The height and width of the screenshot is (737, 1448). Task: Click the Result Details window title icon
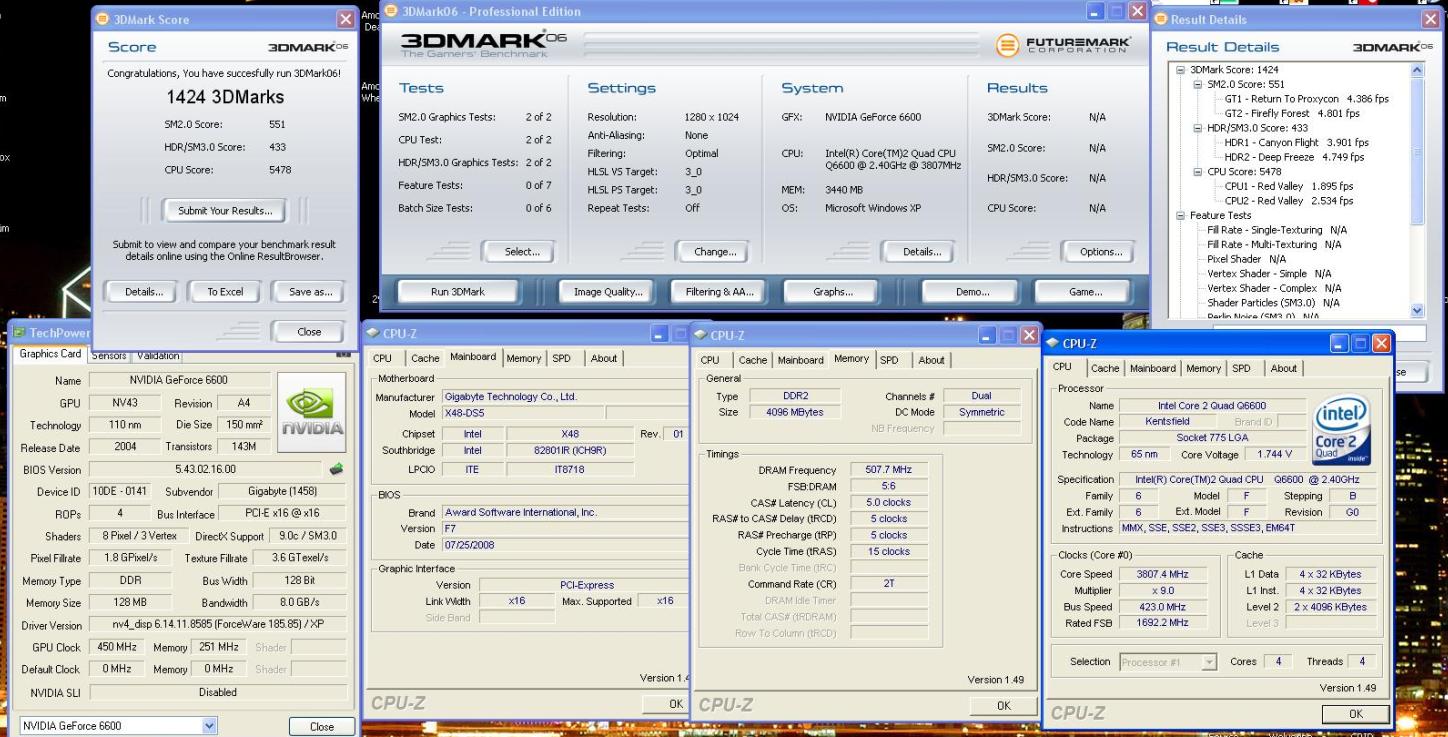(1161, 19)
